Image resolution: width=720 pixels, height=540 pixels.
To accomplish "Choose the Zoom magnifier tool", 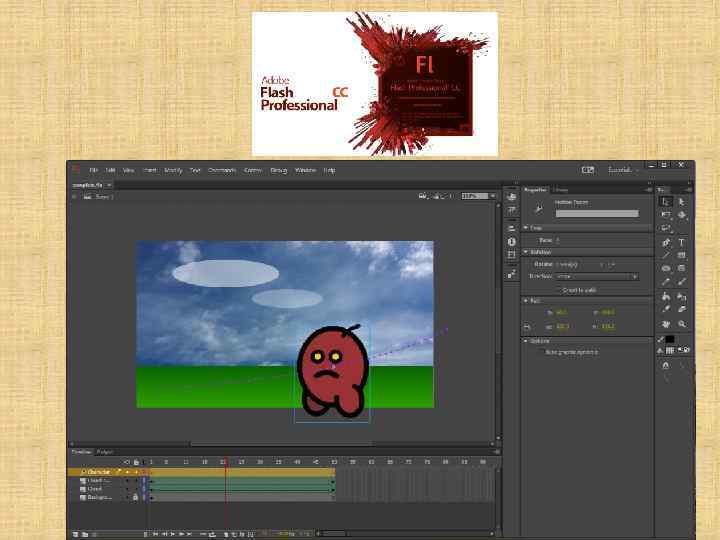I will point(682,324).
